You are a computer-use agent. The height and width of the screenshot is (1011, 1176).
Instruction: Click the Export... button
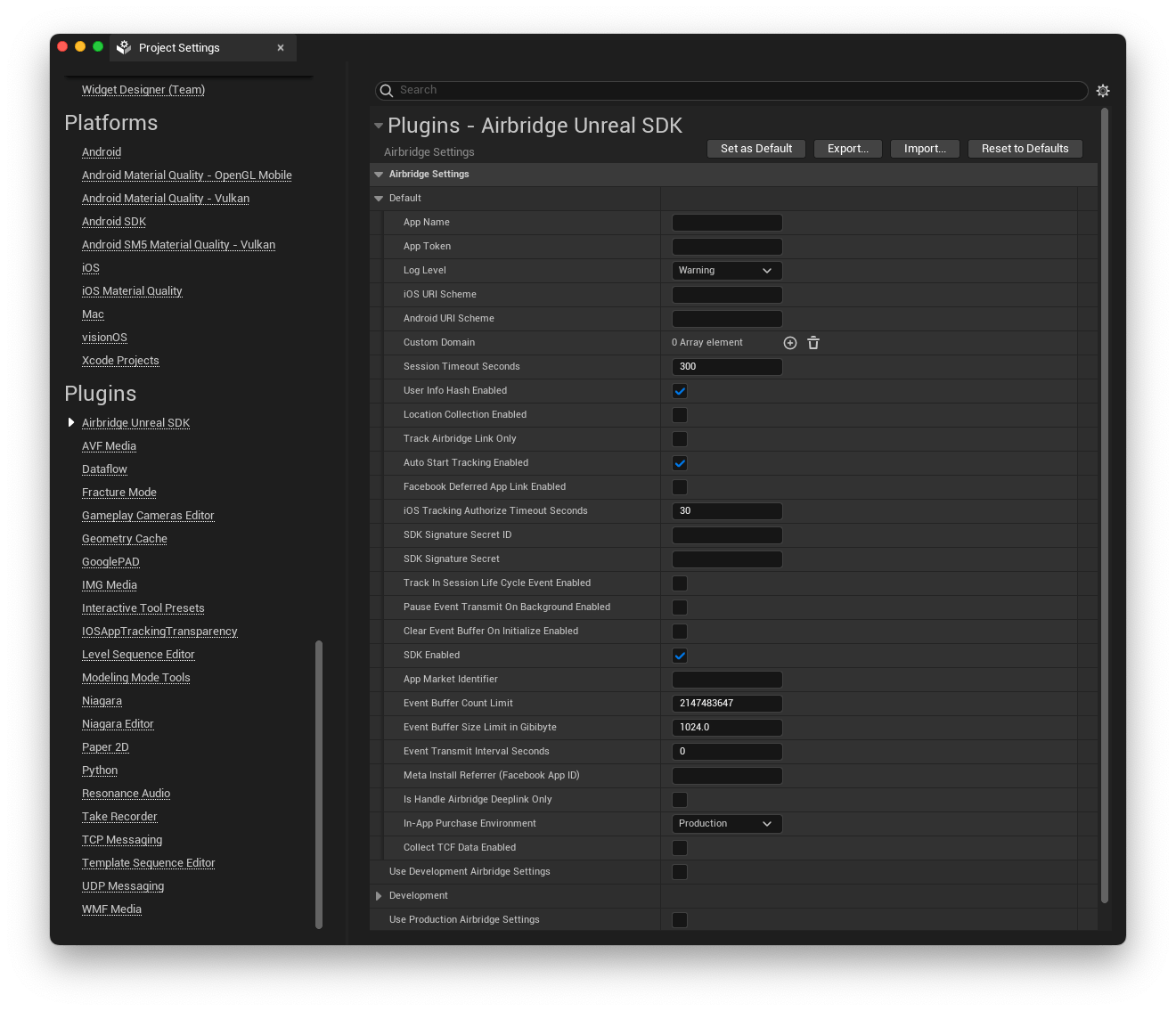pos(848,149)
